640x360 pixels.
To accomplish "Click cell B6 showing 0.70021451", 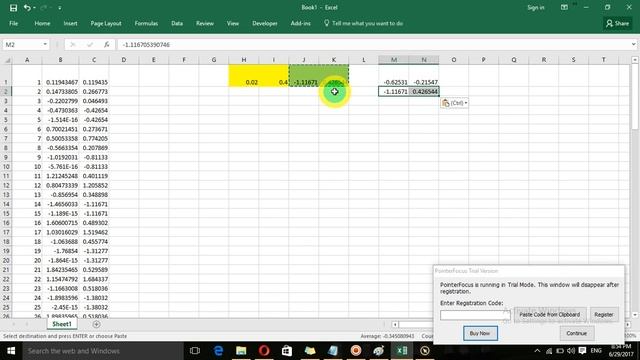I will coord(60,129).
